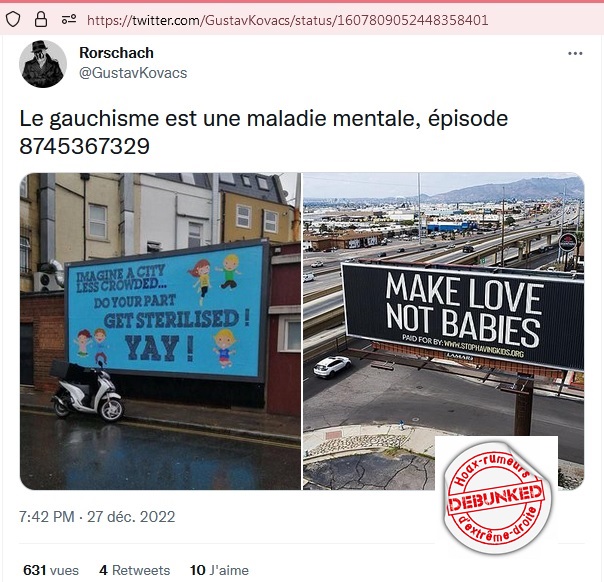
Task: Click the Debunked hoax stamp
Action: [x=497, y=497]
